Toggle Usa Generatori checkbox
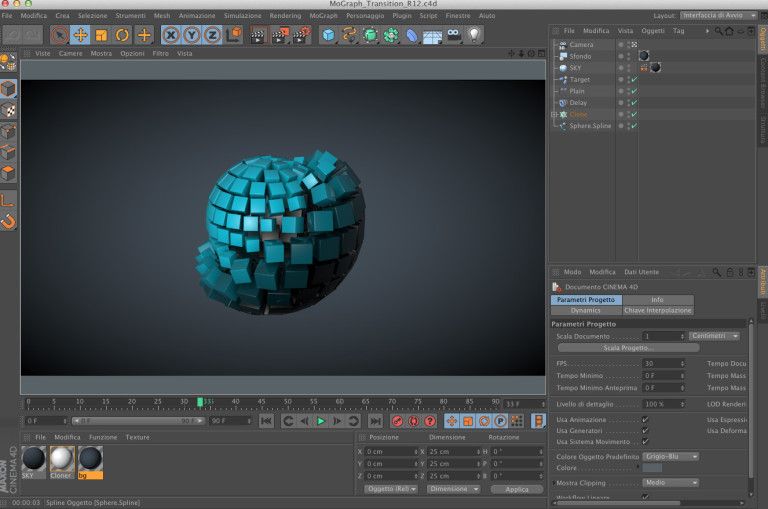The width and height of the screenshot is (768, 509). pyautogui.click(x=645, y=430)
